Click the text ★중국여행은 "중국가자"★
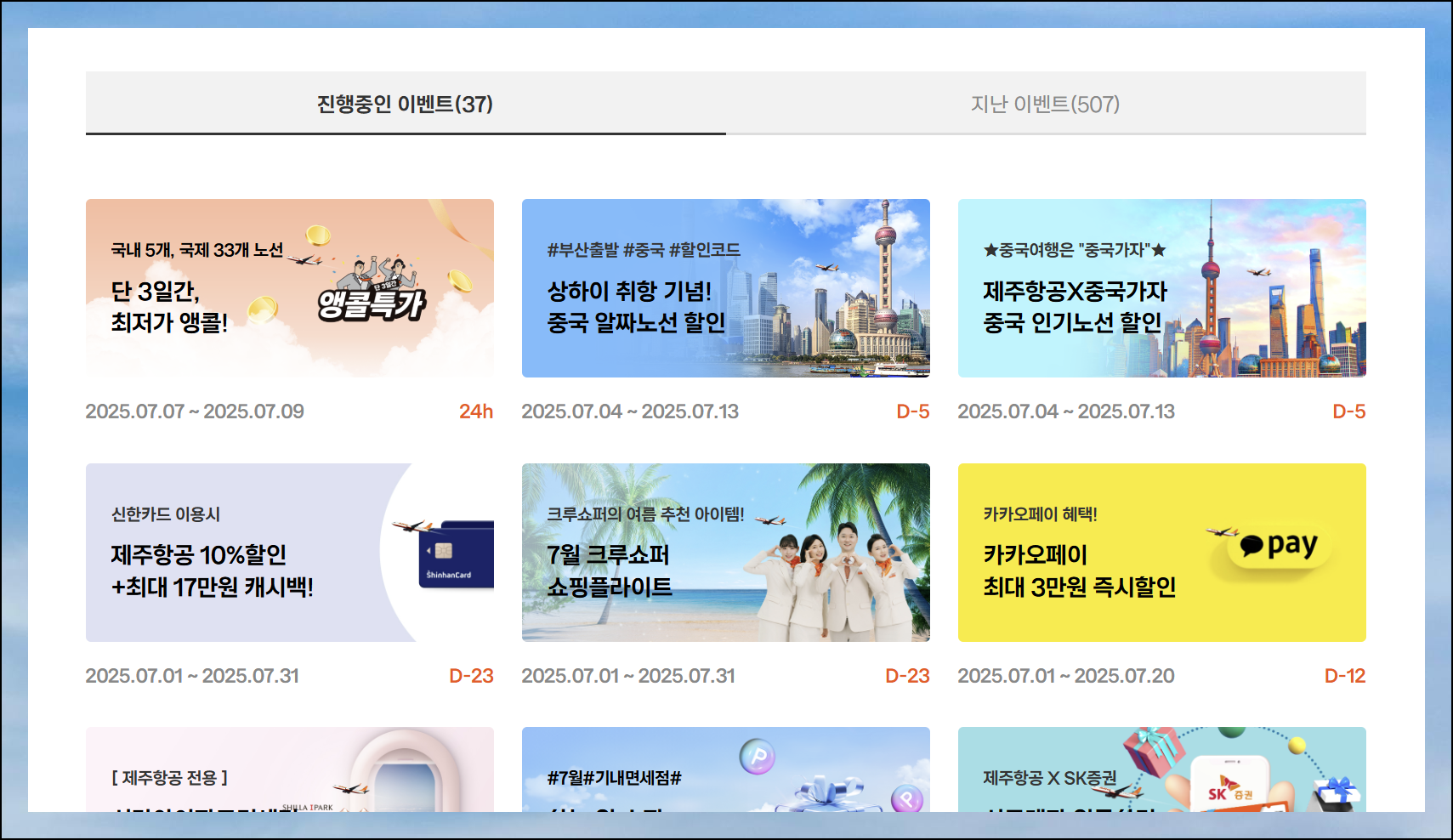This screenshot has height=840, width=1453. [x=1075, y=250]
